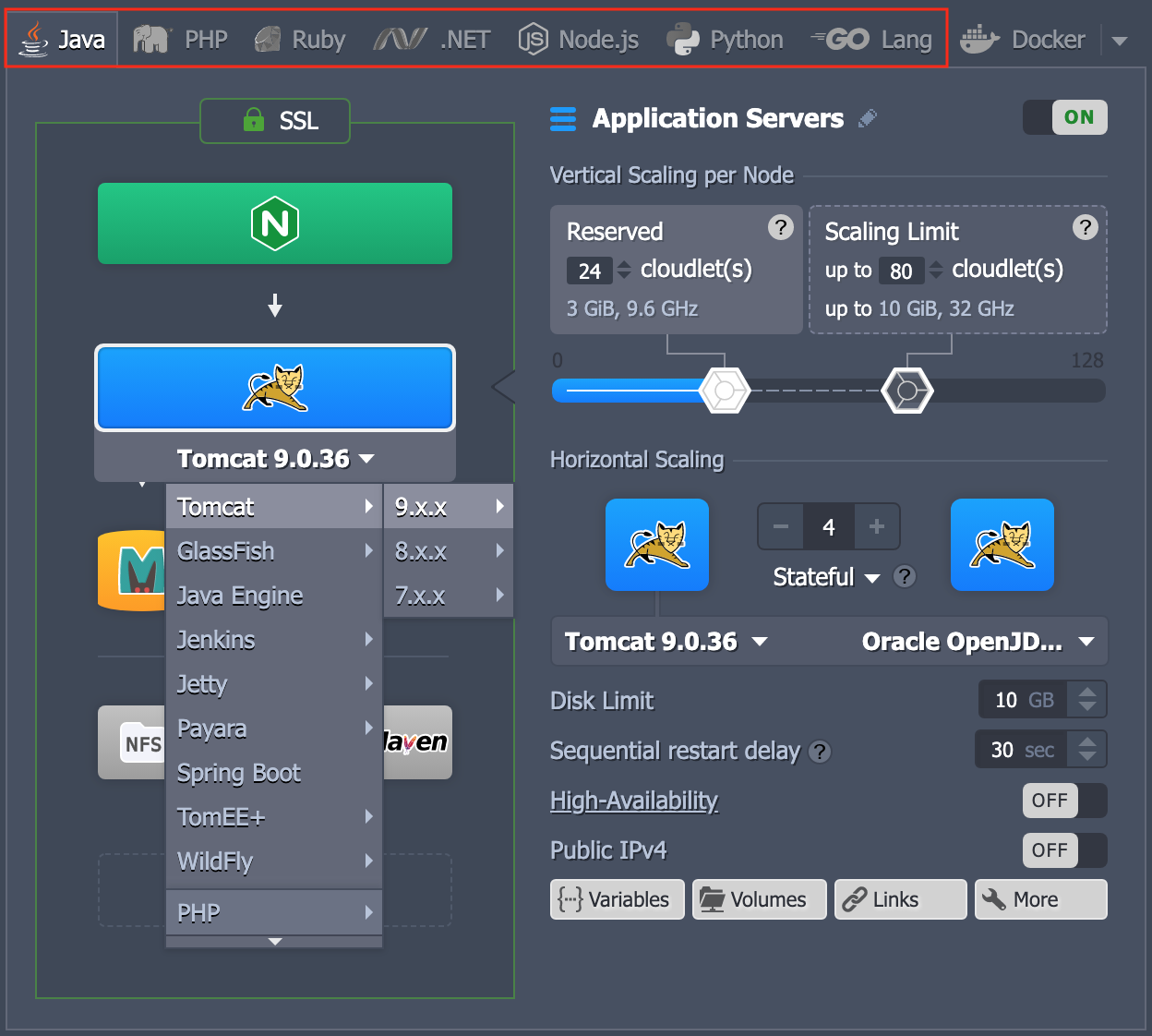
Task: Click the Disk Limit GB field
Action: coord(1023,700)
